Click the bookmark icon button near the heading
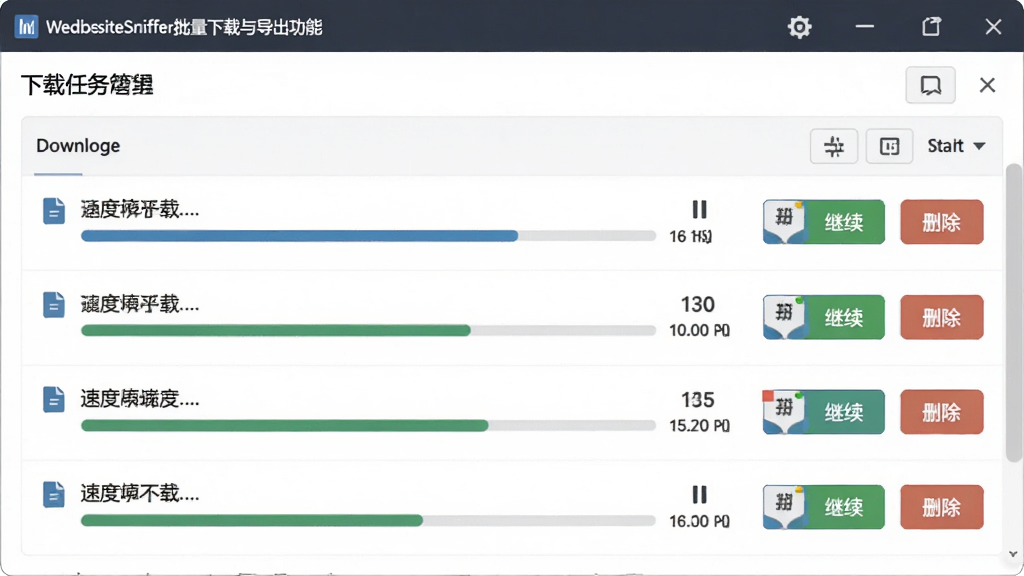The image size is (1024, 576). pos(931,85)
